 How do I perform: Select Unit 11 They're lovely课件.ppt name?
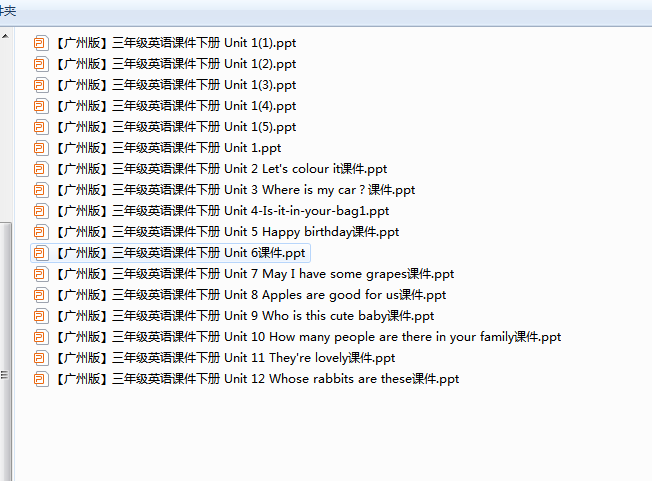(226, 358)
